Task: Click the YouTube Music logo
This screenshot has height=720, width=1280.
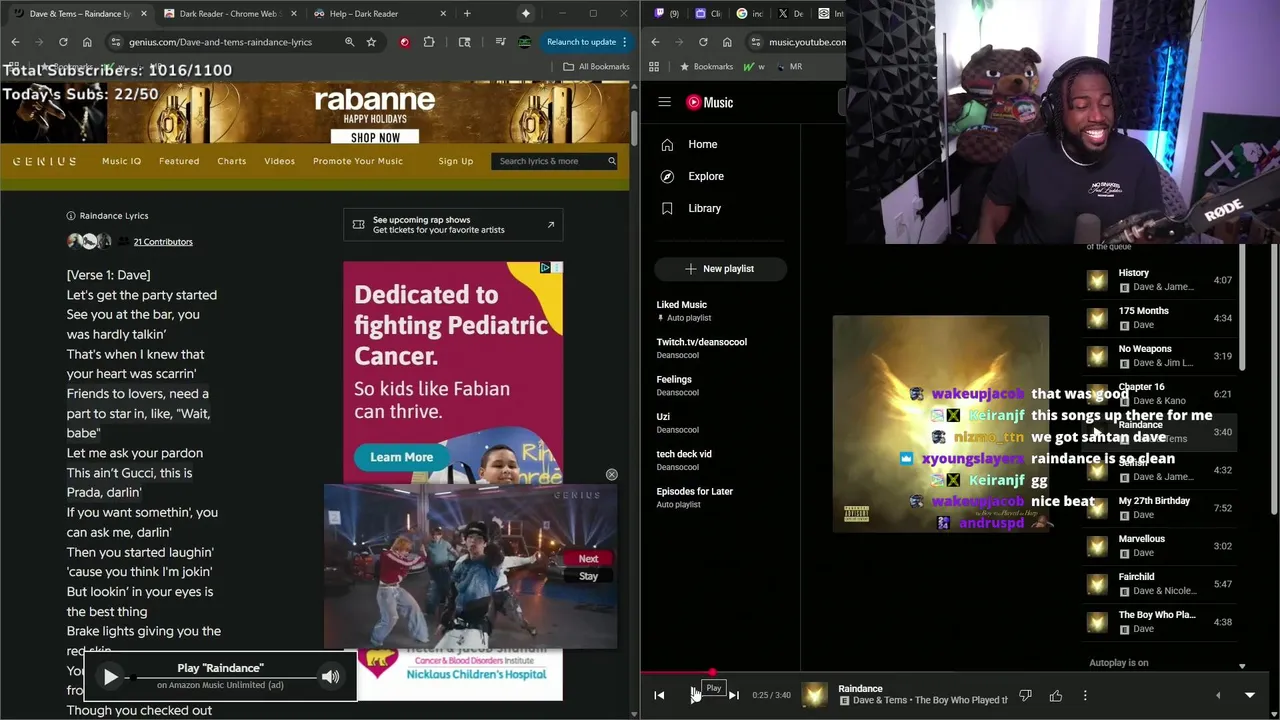Action: point(710,102)
